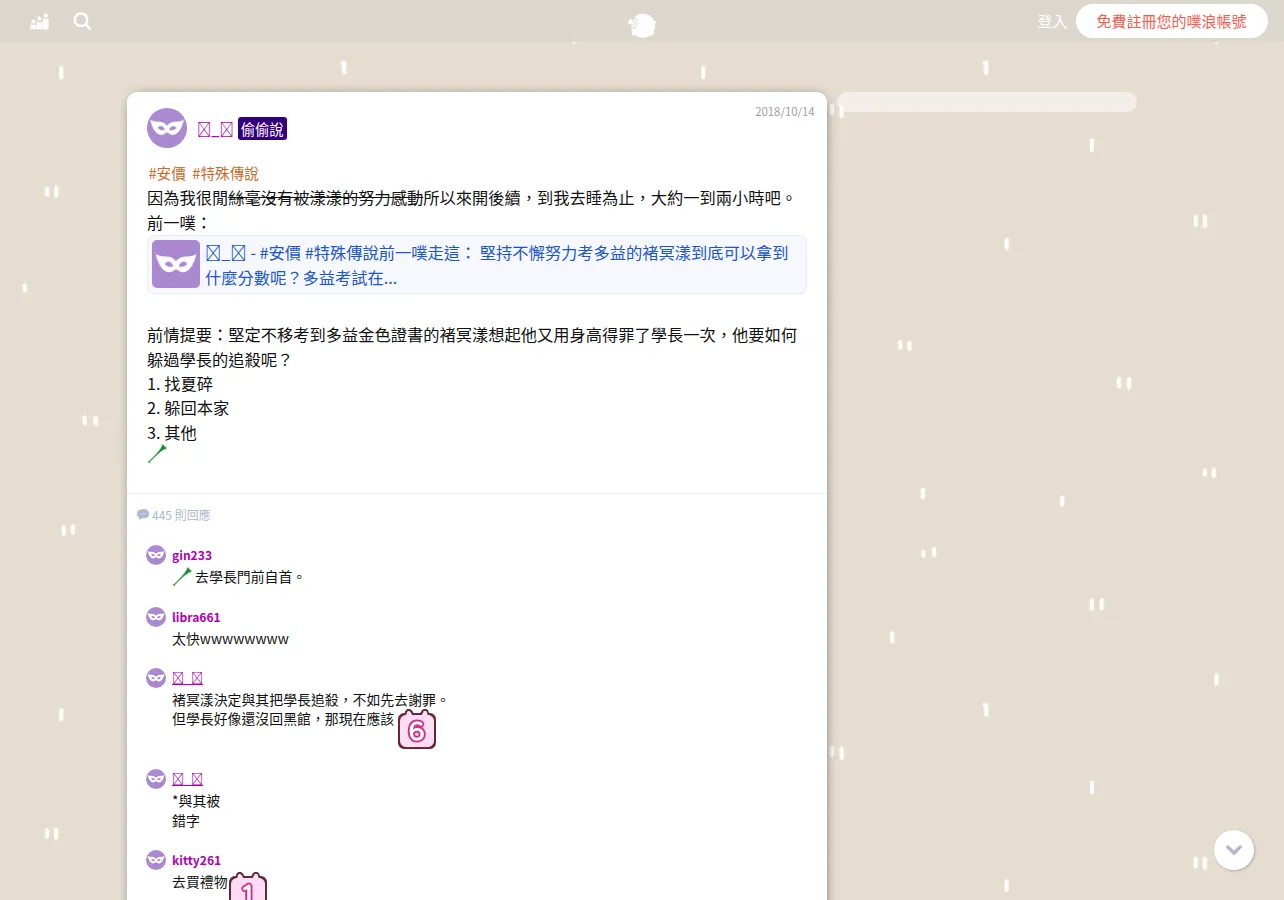Viewport: 1284px width, 900px height.
Task: Open libra661 profile name
Action: click(x=196, y=617)
